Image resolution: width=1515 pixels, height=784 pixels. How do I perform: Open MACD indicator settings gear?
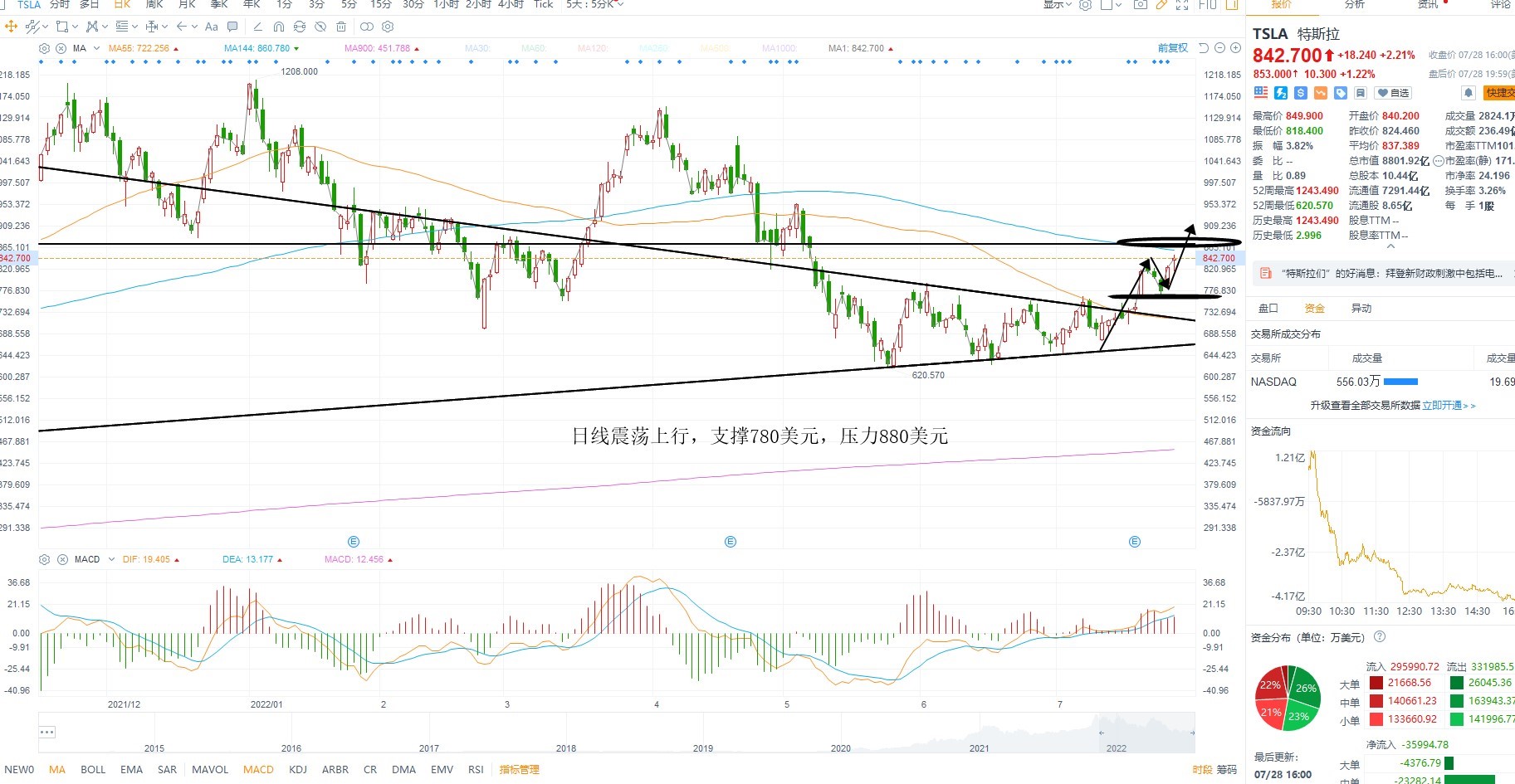[x=45, y=559]
